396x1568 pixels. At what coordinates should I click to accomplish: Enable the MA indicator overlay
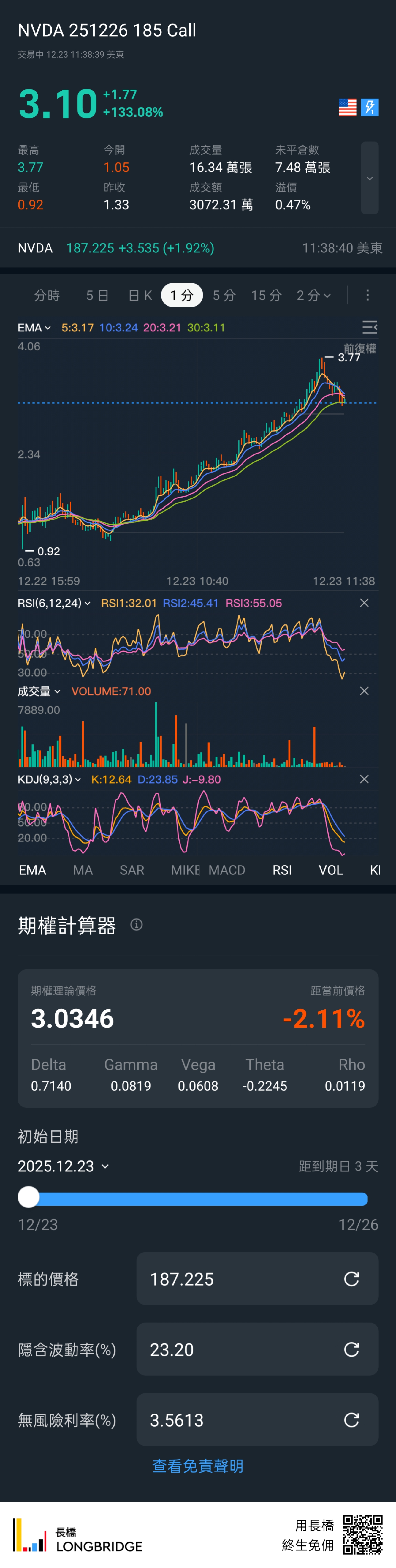click(x=83, y=870)
